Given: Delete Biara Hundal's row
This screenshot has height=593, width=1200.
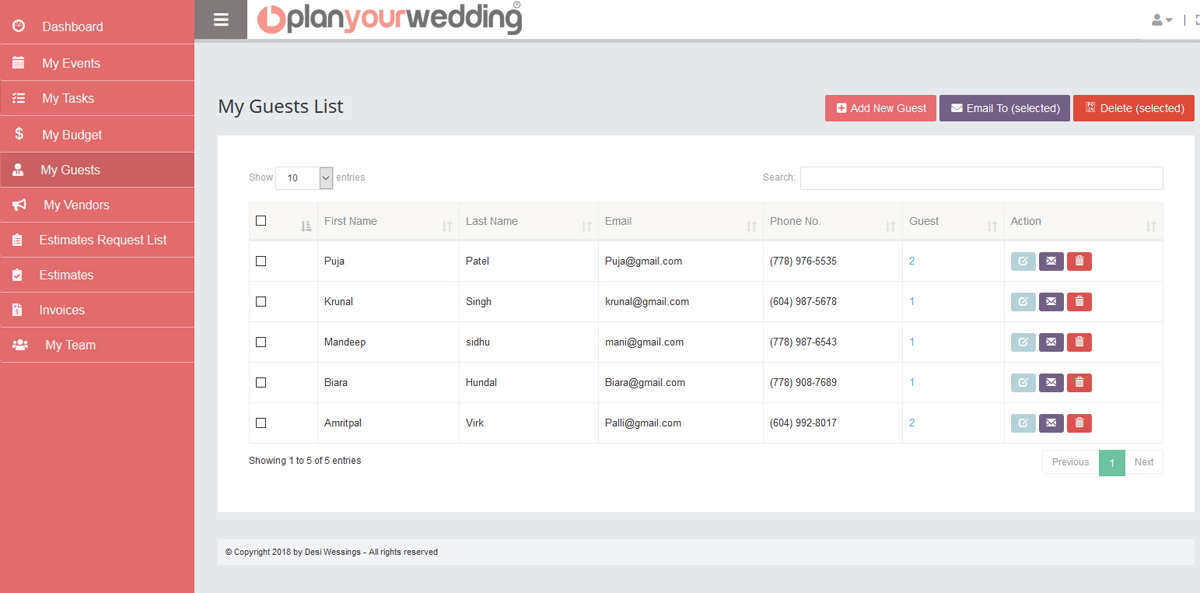Looking at the screenshot, I should point(1079,382).
